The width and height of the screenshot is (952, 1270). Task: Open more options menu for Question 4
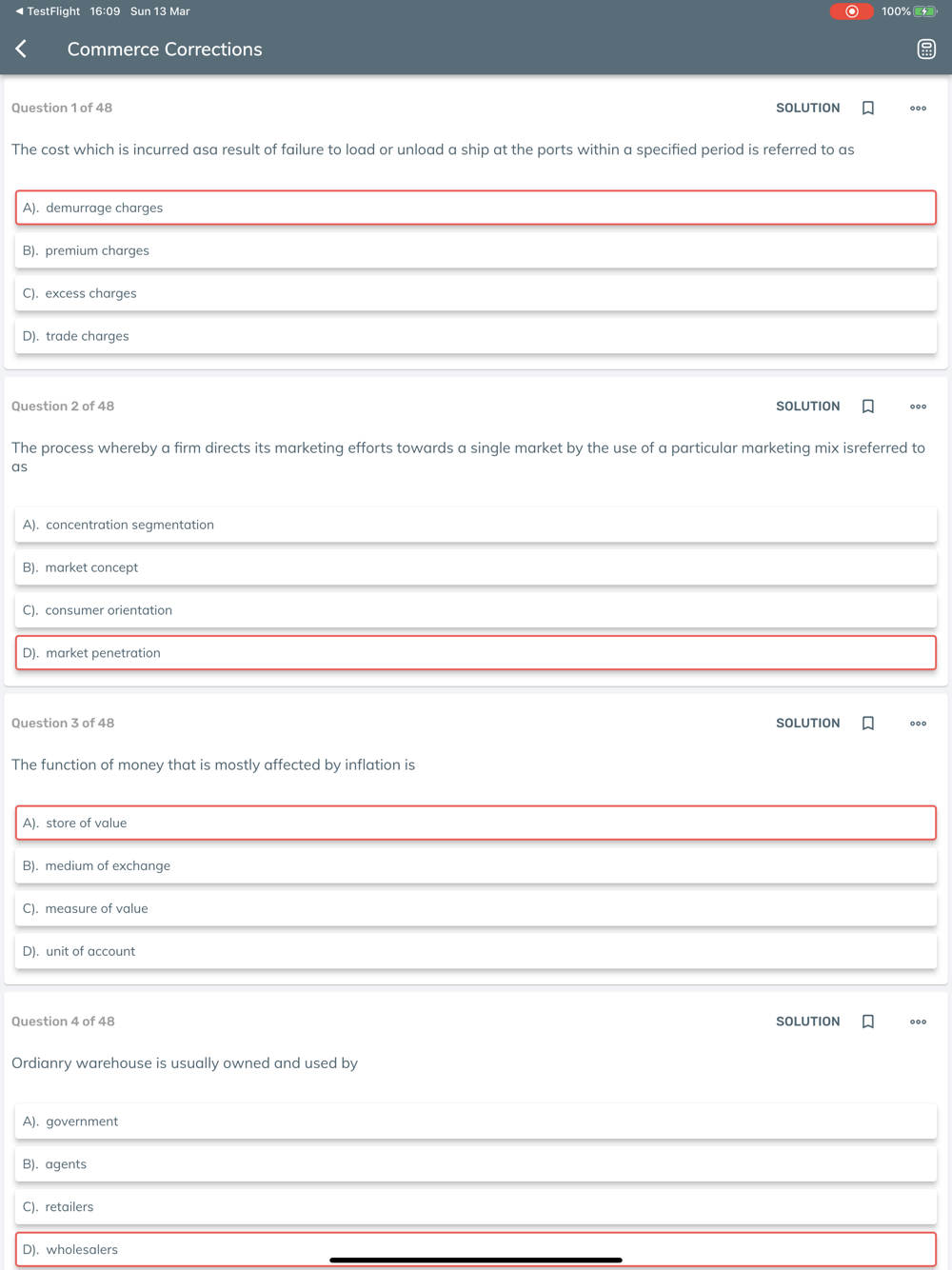click(x=918, y=1022)
